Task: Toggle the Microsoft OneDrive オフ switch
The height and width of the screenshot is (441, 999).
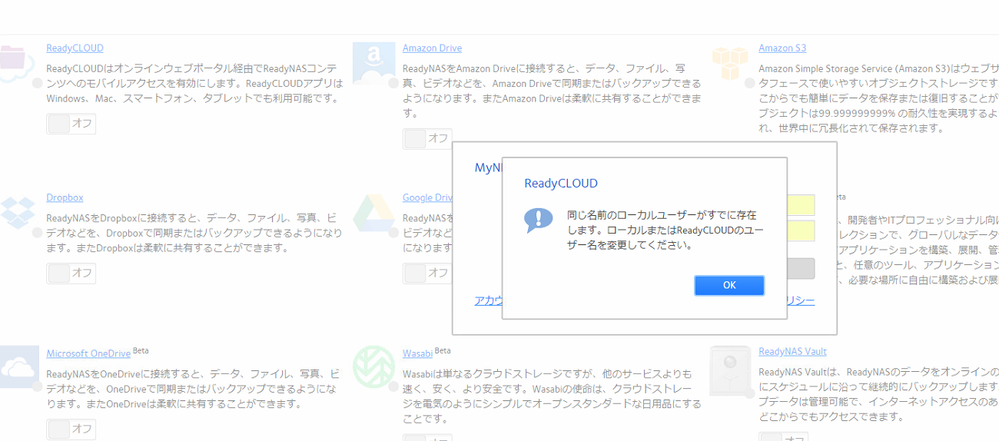Action: 71,429
